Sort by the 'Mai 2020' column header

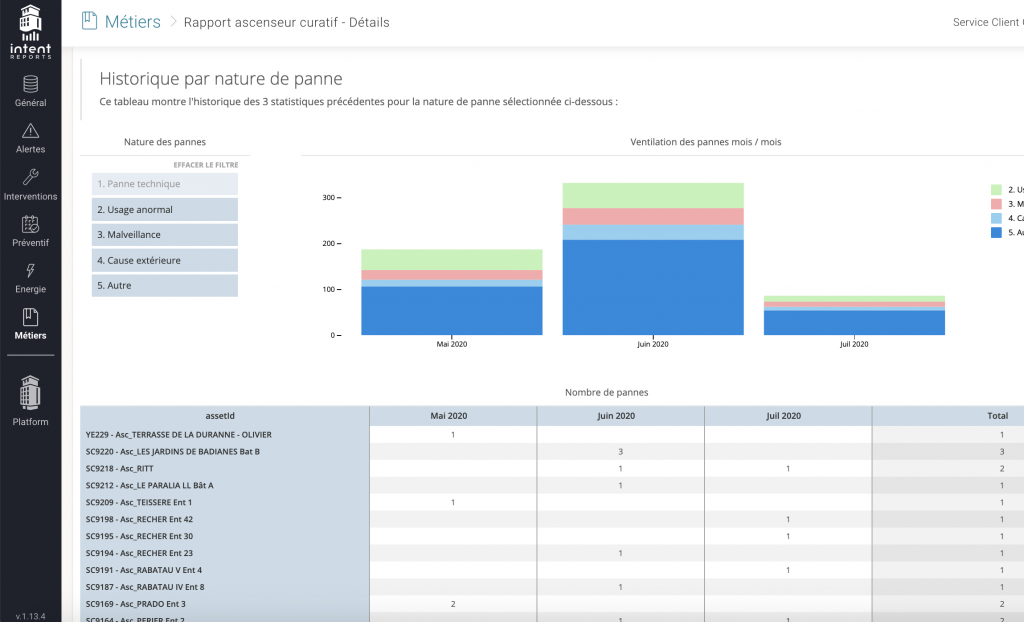point(453,415)
